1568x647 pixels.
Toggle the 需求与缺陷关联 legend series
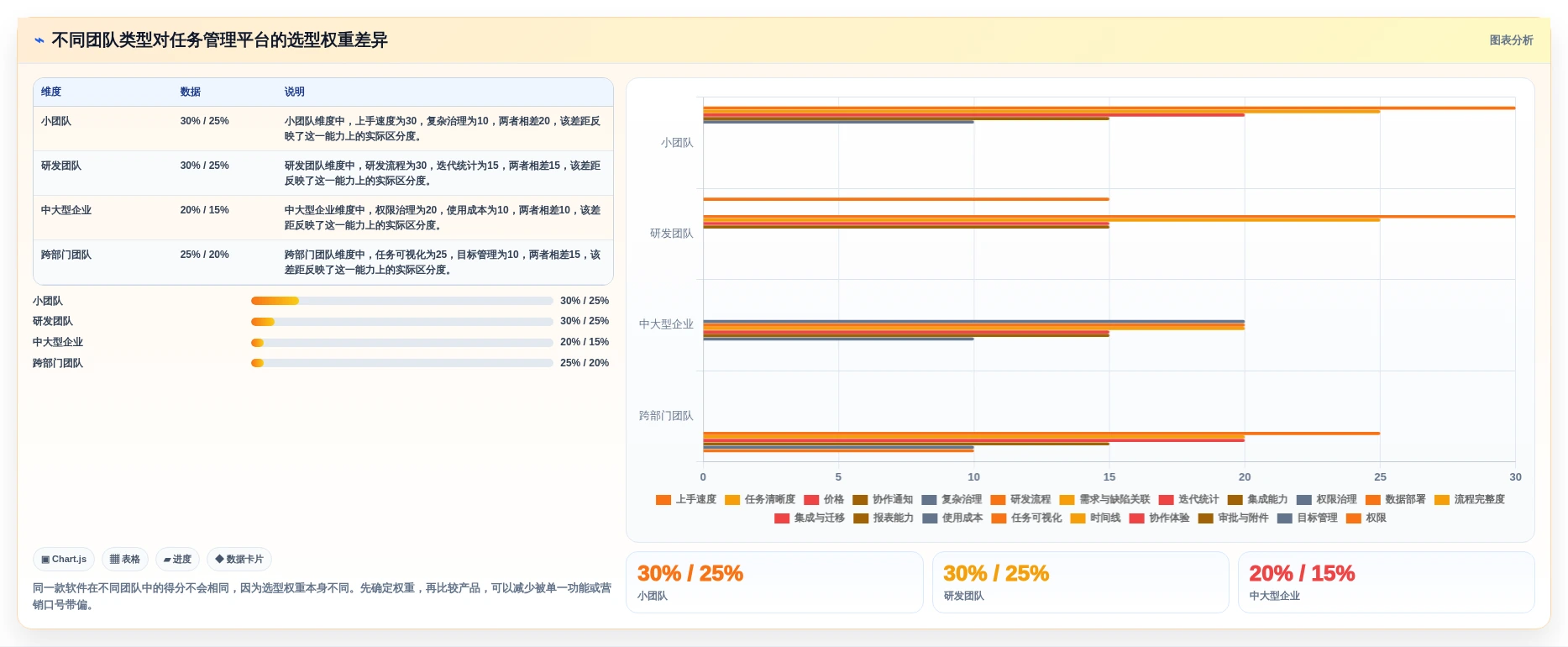1104,499
